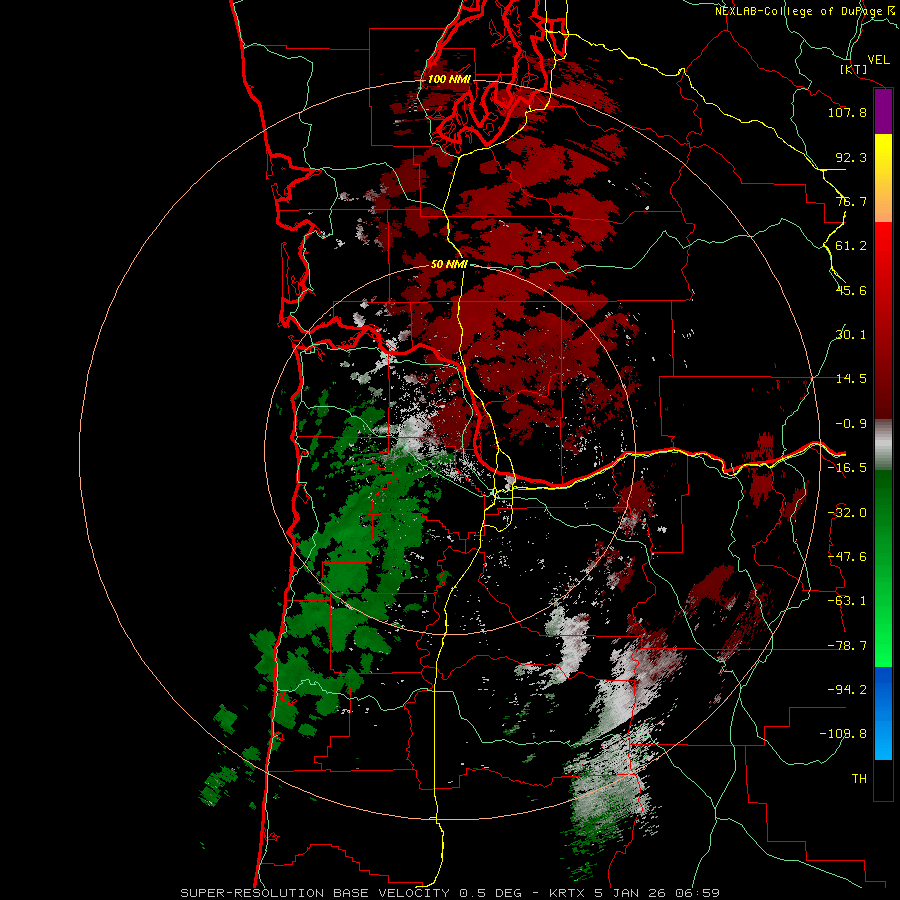Viewport: 900px width, 900px height.
Task: Click the TH label on the color scale
Action: [859, 778]
